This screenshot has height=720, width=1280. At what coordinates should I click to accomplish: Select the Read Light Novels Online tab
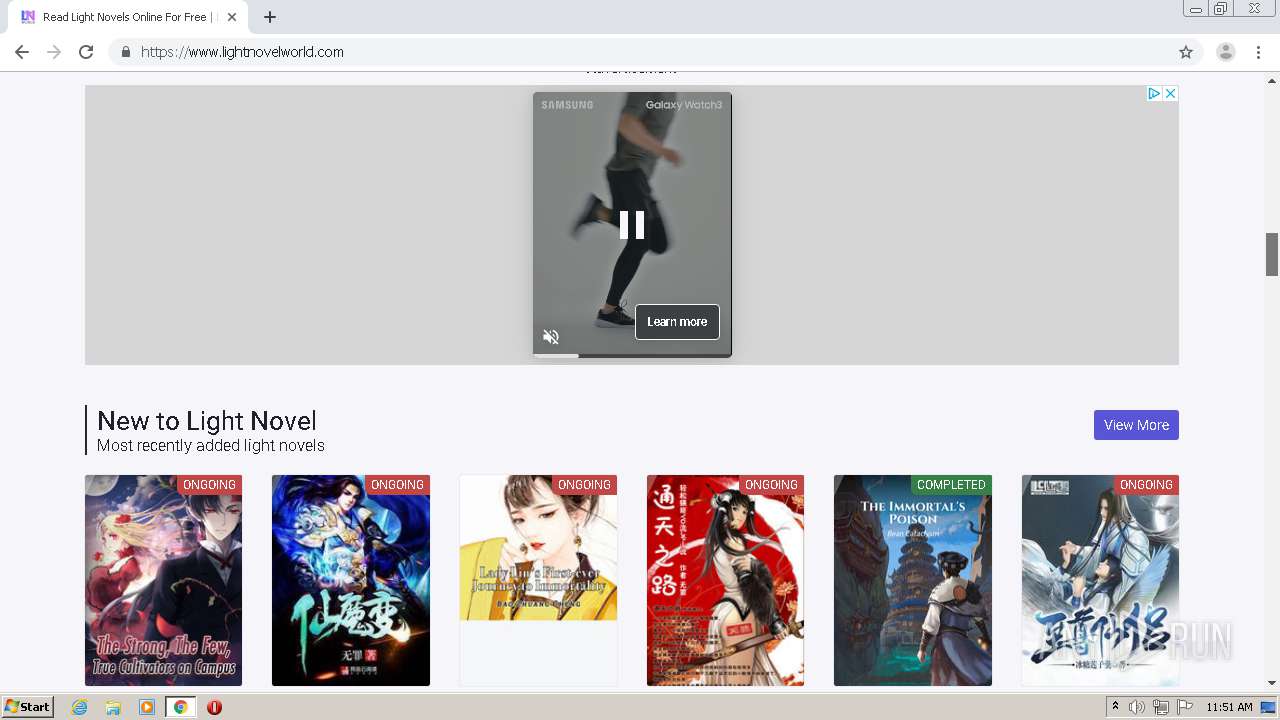pos(128,17)
